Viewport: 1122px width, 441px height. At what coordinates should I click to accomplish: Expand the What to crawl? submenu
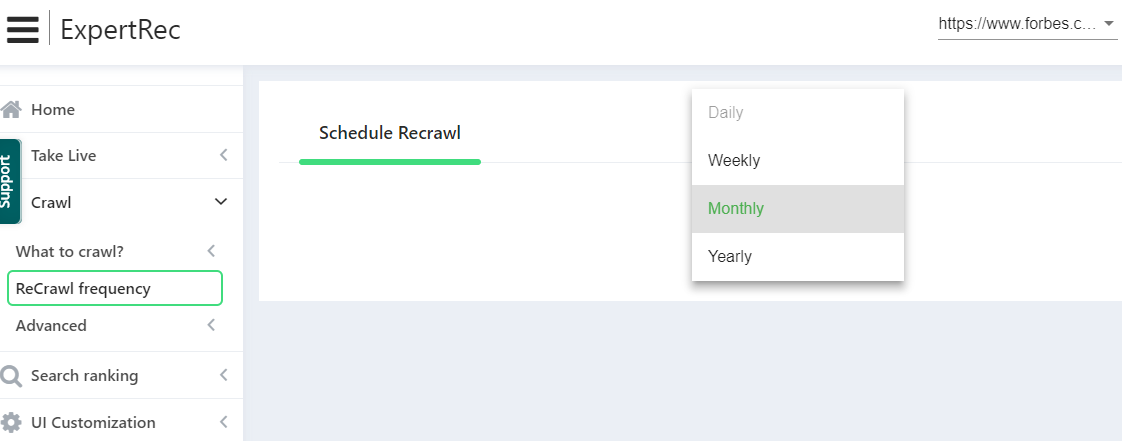(211, 251)
